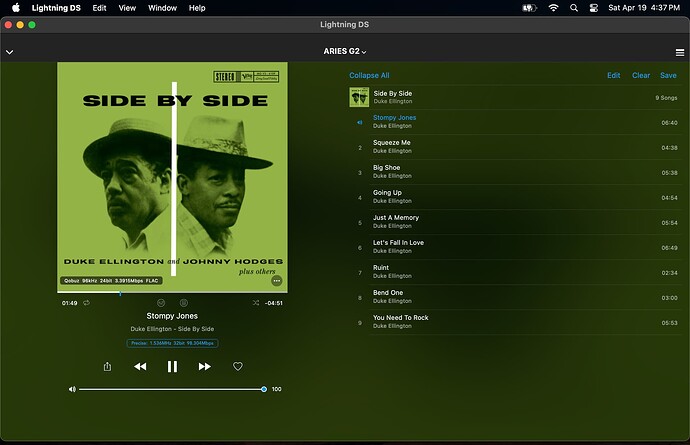The width and height of the screenshot is (690, 445).
Task: Open the Apple menu
Action: (x=16, y=7)
